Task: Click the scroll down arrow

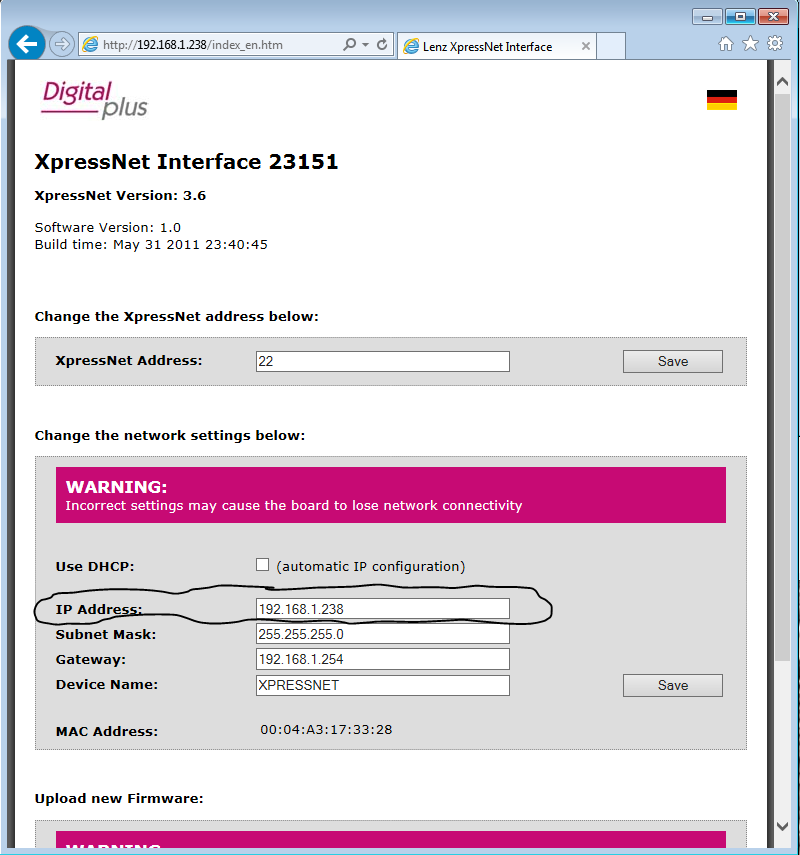Action: 783,826
